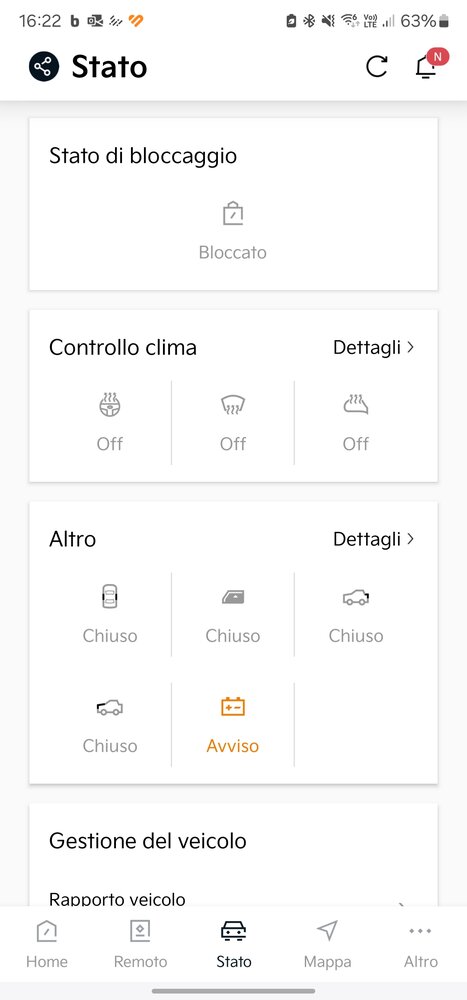Select the windshield defrost icon
The width and height of the screenshot is (467, 1000).
(233, 404)
